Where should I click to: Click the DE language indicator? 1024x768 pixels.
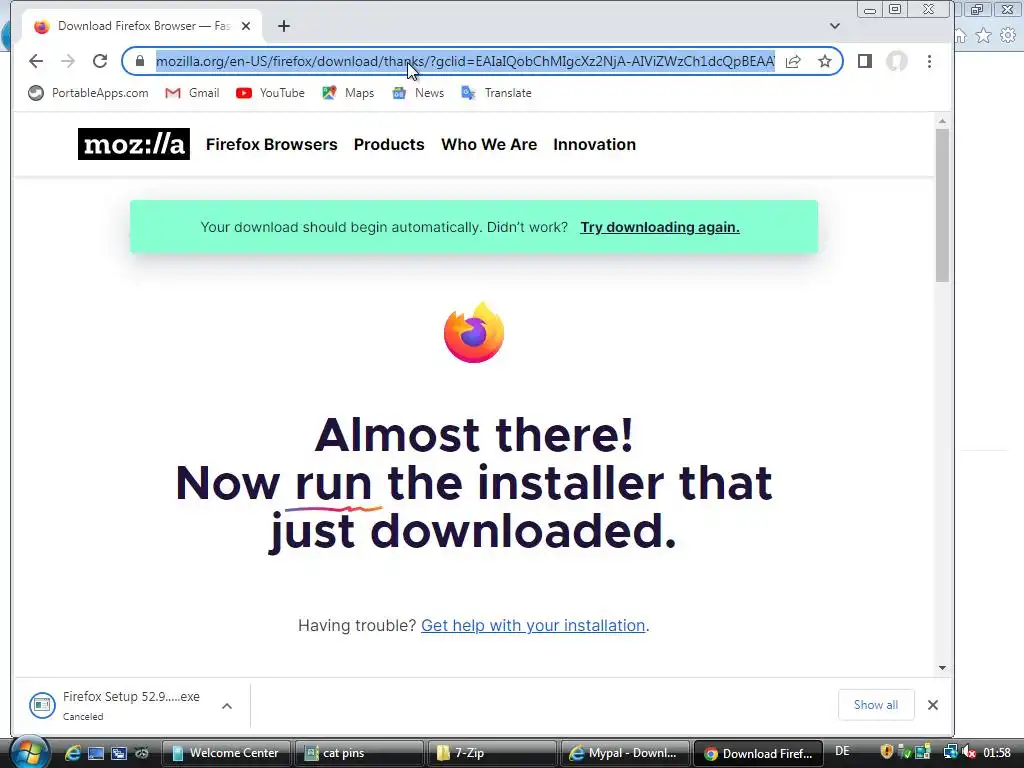click(x=842, y=751)
